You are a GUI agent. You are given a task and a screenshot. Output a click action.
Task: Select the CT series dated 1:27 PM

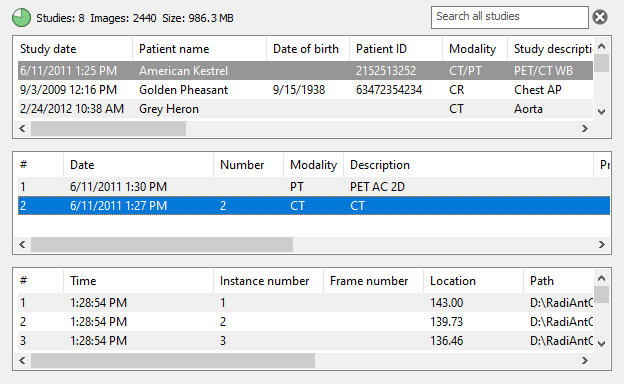point(314,206)
